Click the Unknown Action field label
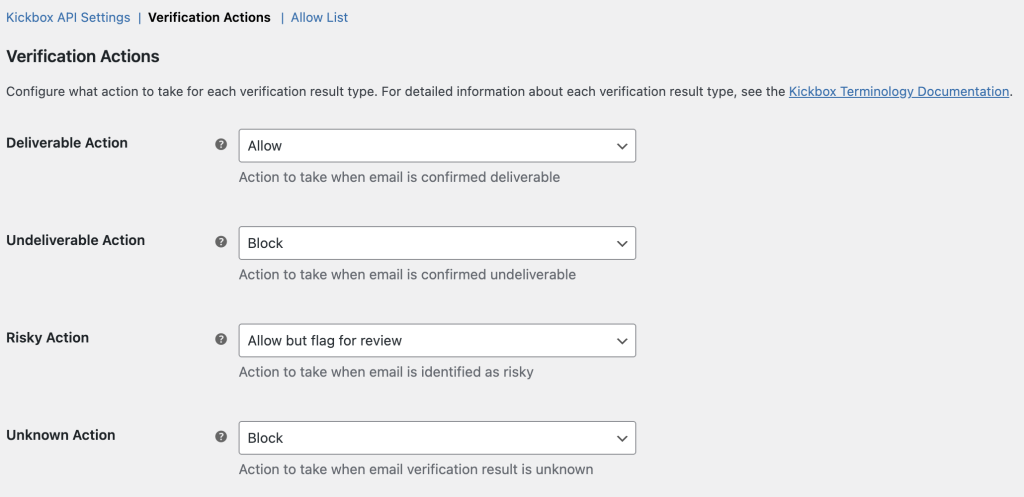The height and width of the screenshot is (497, 1024). [61, 435]
